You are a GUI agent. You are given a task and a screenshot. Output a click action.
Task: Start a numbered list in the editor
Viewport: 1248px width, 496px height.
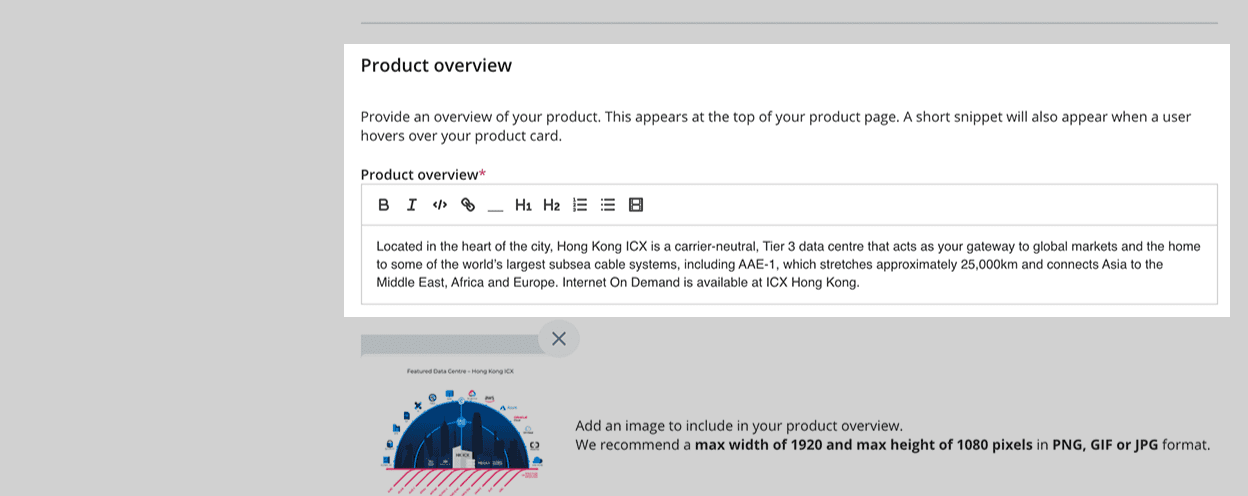click(579, 205)
